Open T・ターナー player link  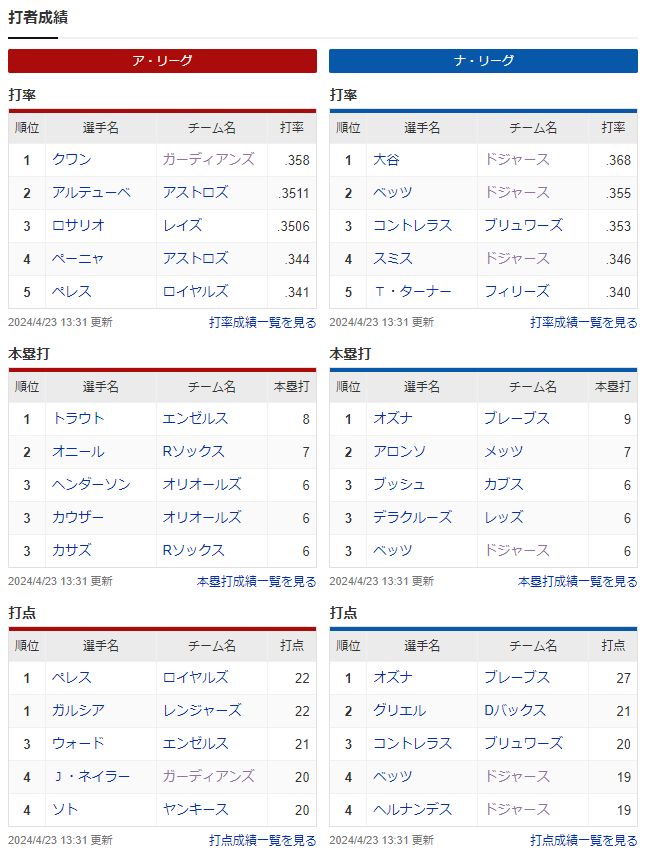pyautogui.click(x=412, y=292)
